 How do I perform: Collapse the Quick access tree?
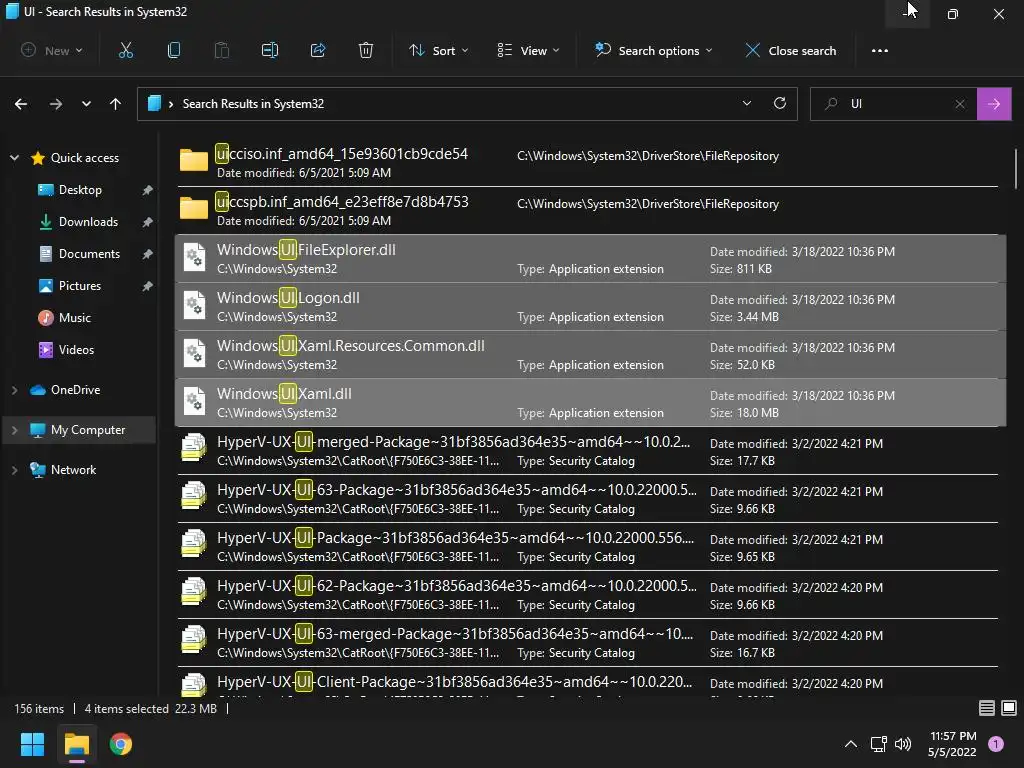(x=14, y=157)
